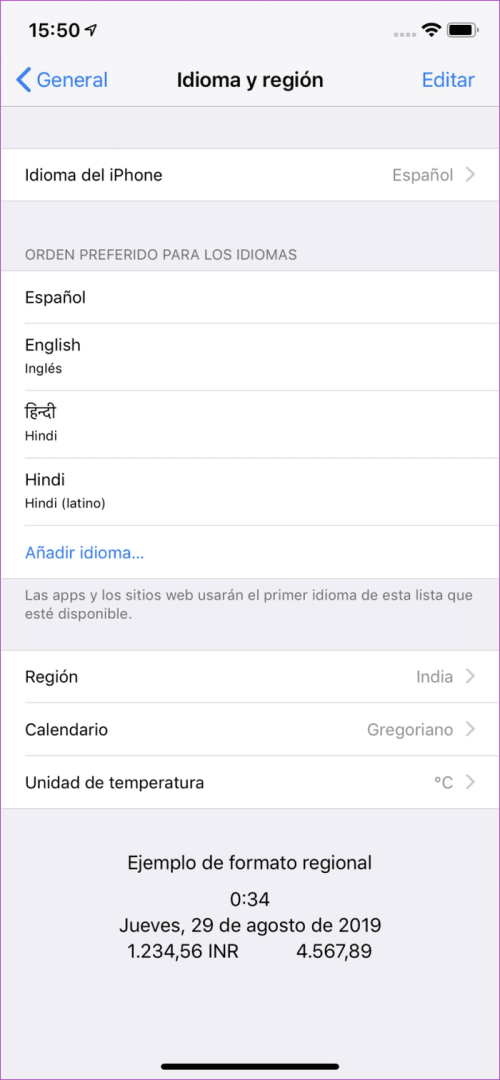
Task: Tap the Añadir idioma link
Action: tap(85, 552)
